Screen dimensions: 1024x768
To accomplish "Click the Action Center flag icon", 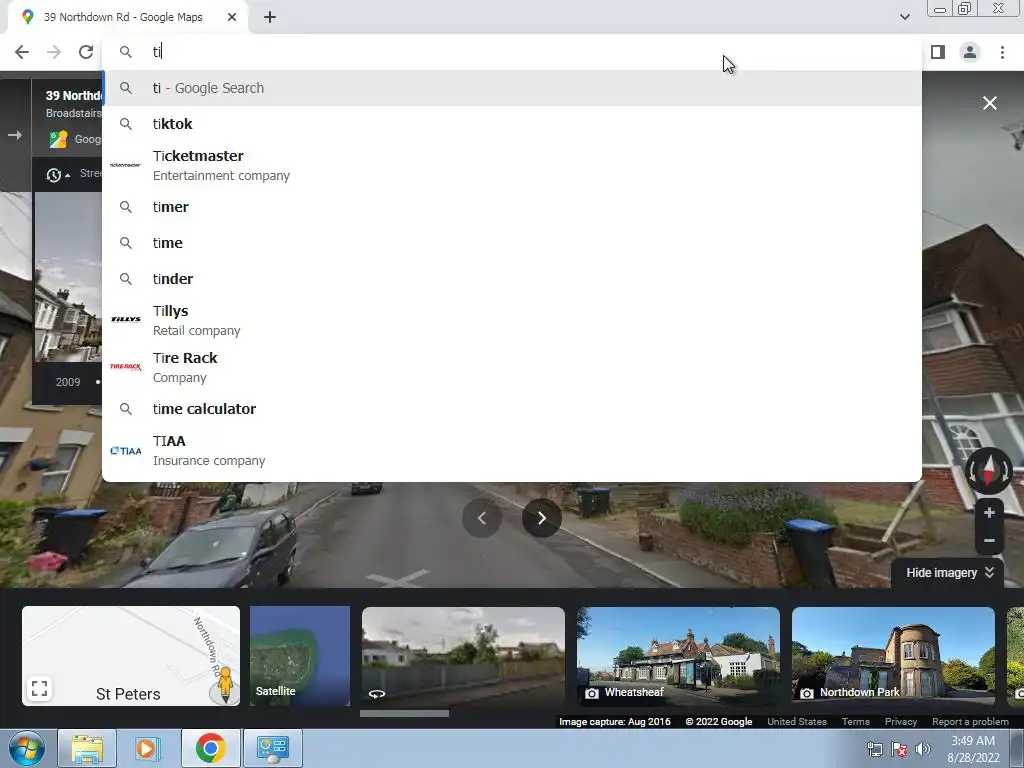I will tap(899, 749).
